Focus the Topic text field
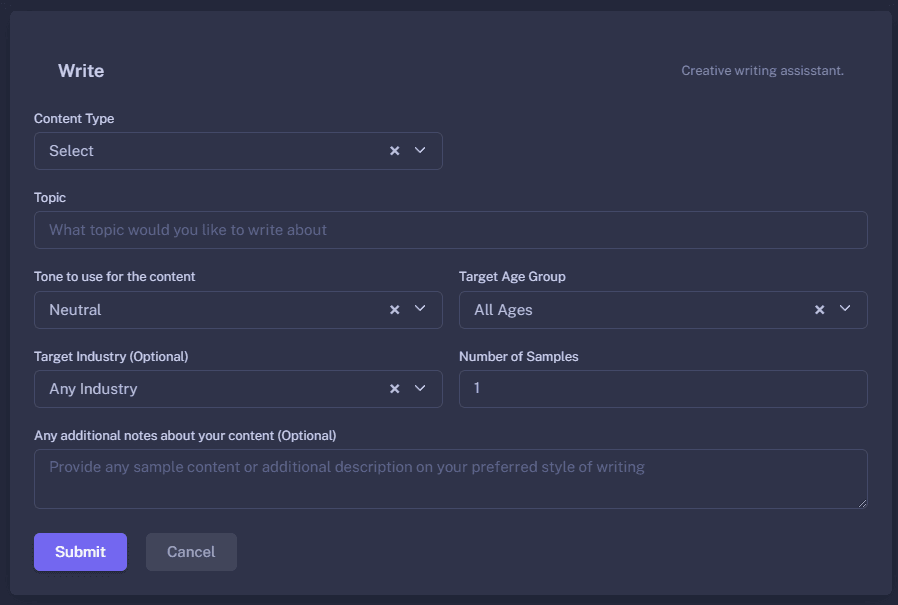The image size is (898, 605). (450, 230)
